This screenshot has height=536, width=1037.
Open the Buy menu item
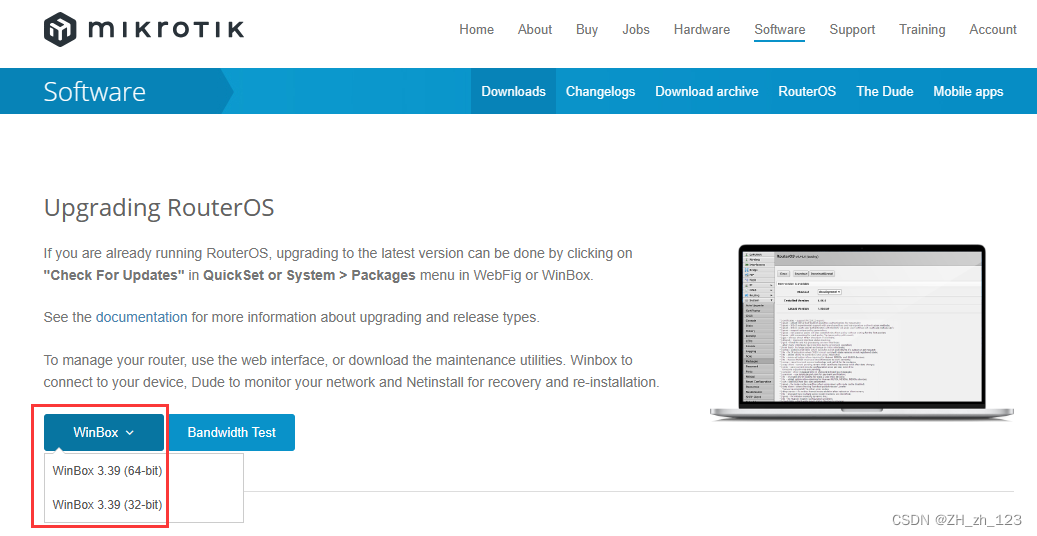click(x=587, y=30)
